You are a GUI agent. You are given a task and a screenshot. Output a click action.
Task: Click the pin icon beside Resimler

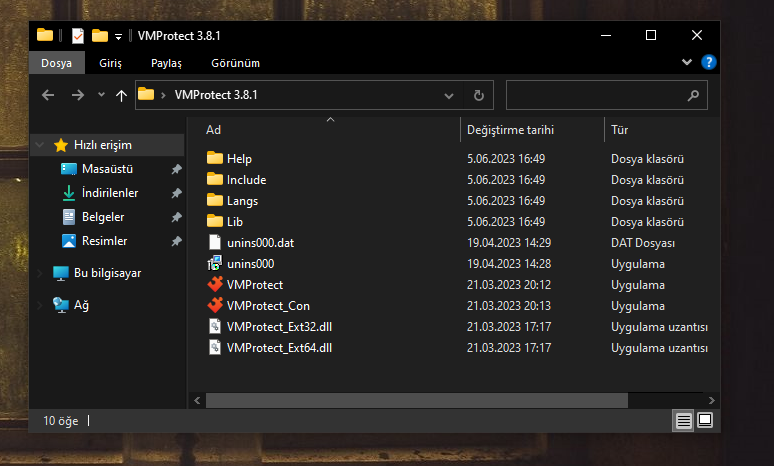176,241
